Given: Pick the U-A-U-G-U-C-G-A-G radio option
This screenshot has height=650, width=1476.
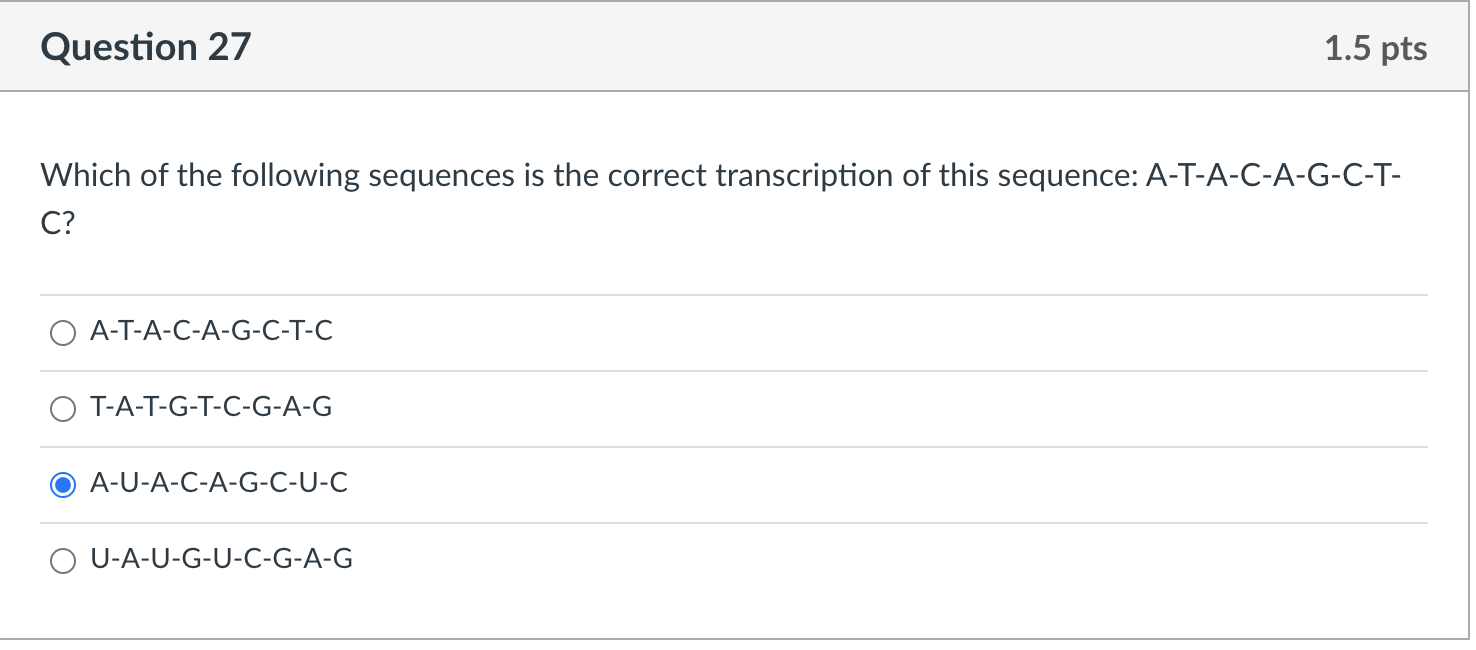Looking at the screenshot, I should (x=62, y=562).
